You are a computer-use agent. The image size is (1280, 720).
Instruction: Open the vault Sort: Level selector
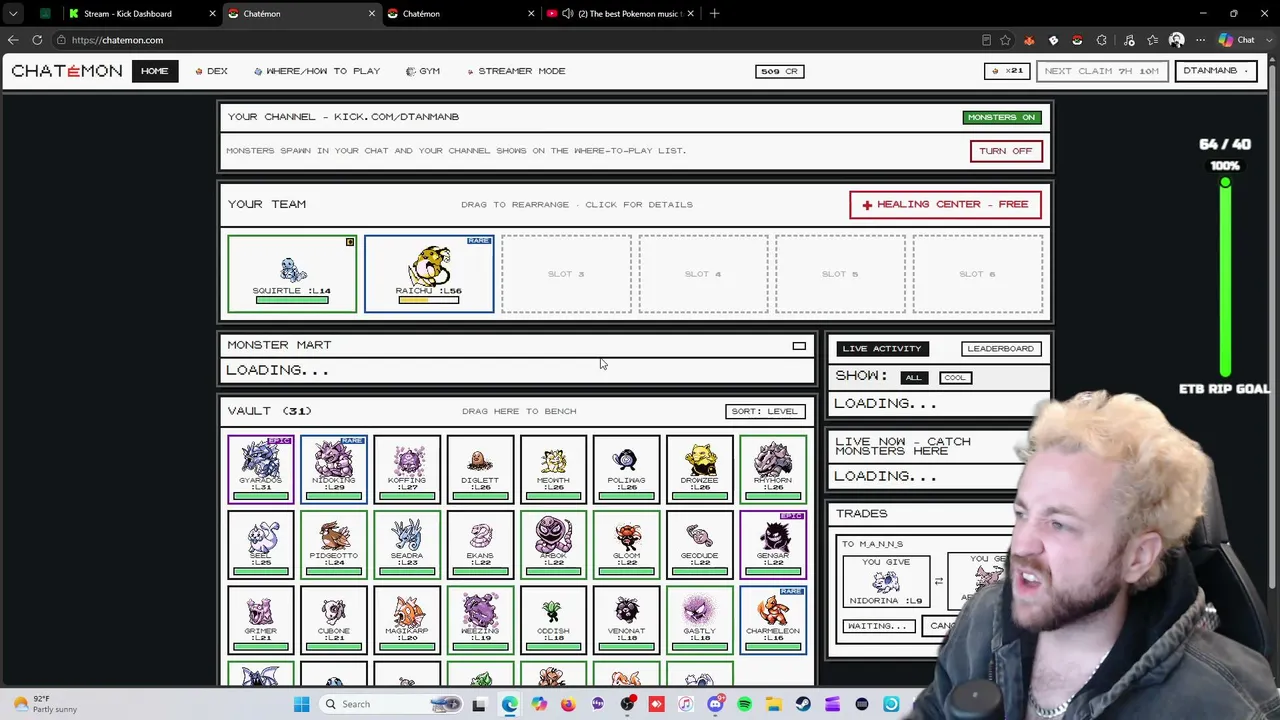(x=765, y=411)
